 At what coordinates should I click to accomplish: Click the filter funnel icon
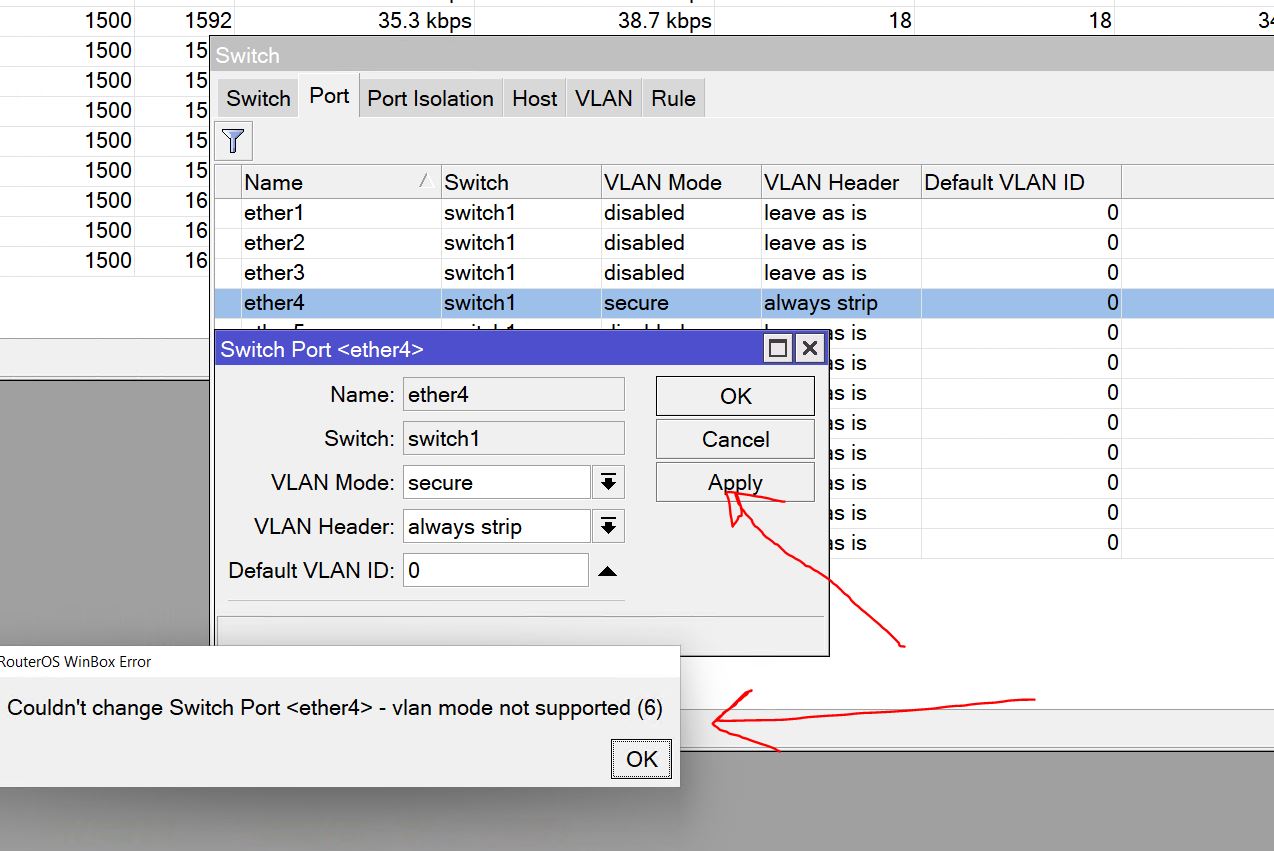pos(233,140)
